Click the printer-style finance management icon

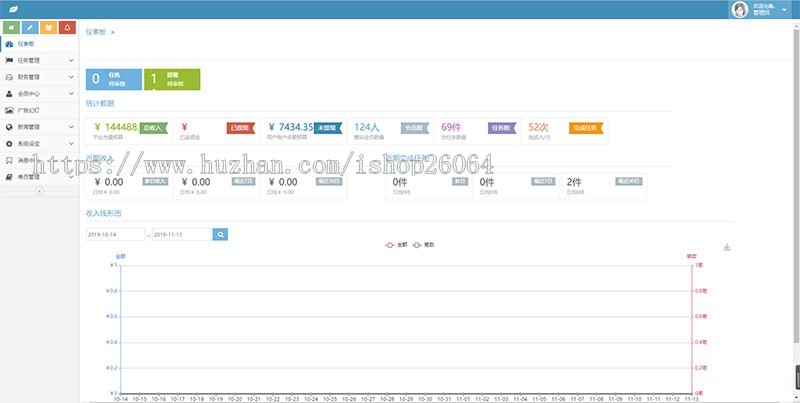tap(9, 77)
